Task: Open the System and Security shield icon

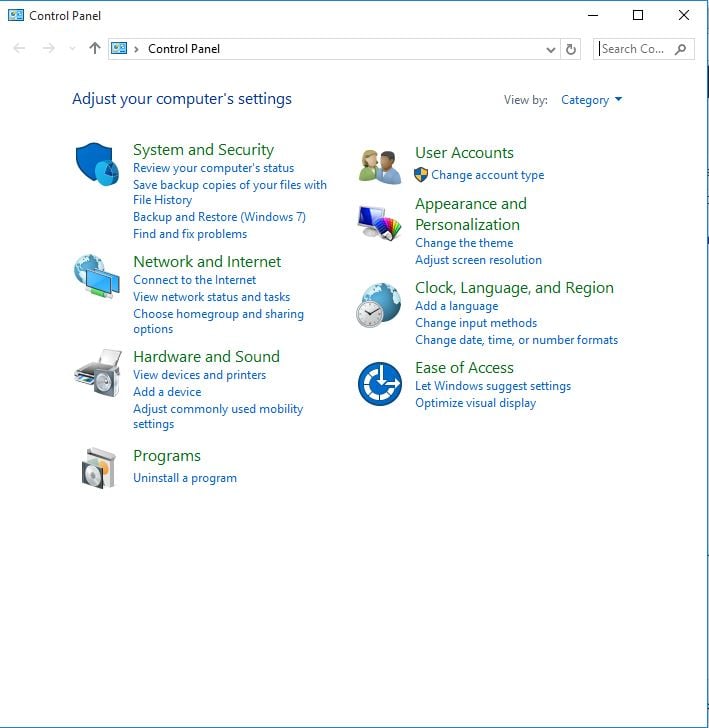Action: [98, 164]
